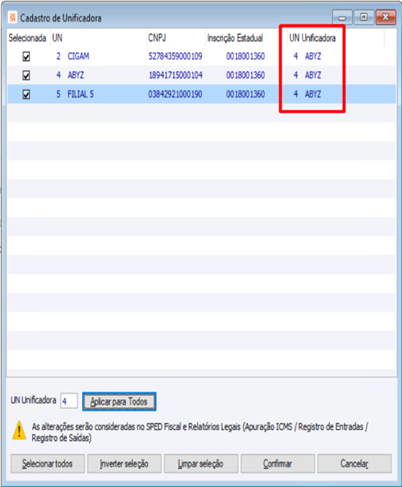Click the UN Unificadora ABYZ cell in the CIGAM row
The height and width of the screenshot is (487, 402).
313,56
